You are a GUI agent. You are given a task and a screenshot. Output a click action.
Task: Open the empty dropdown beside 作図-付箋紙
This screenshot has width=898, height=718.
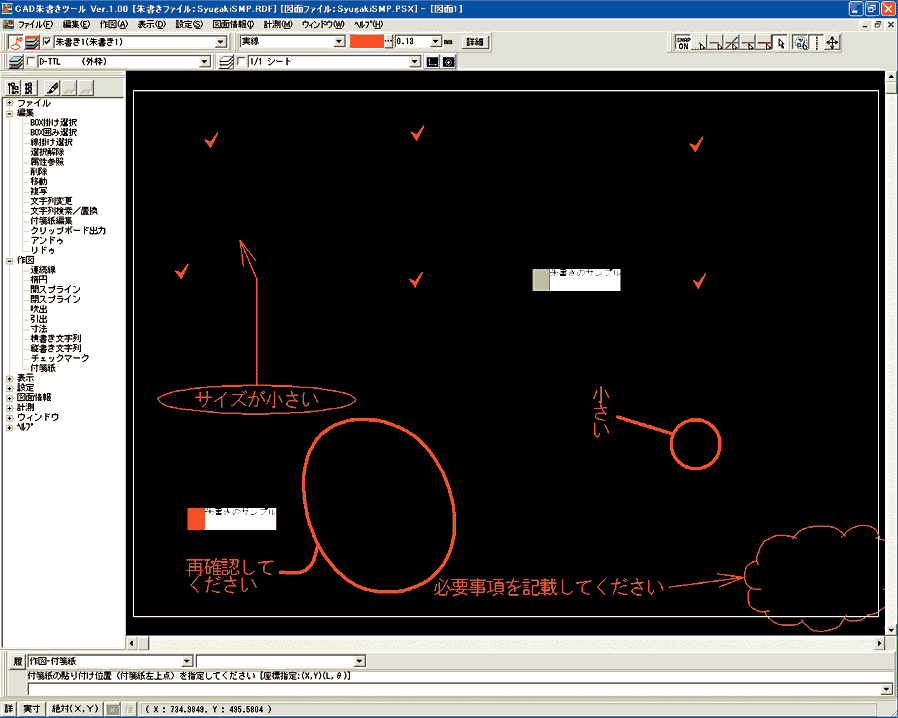click(359, 661)
